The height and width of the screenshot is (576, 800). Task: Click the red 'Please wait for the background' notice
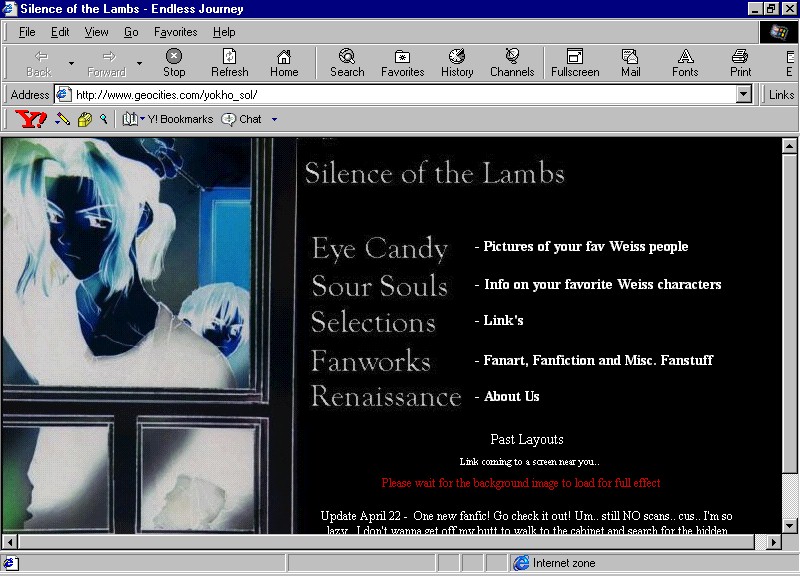(x=521, y=483)
